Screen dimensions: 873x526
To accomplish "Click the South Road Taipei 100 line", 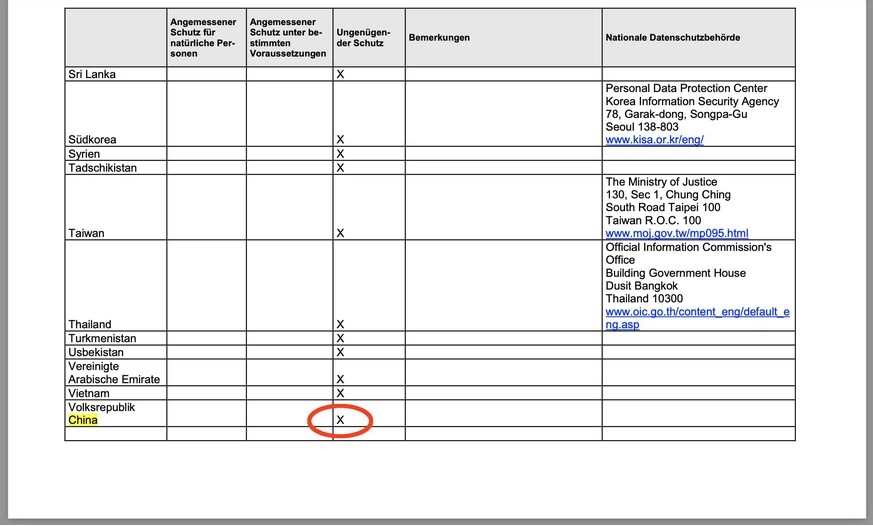I will 663,207.
